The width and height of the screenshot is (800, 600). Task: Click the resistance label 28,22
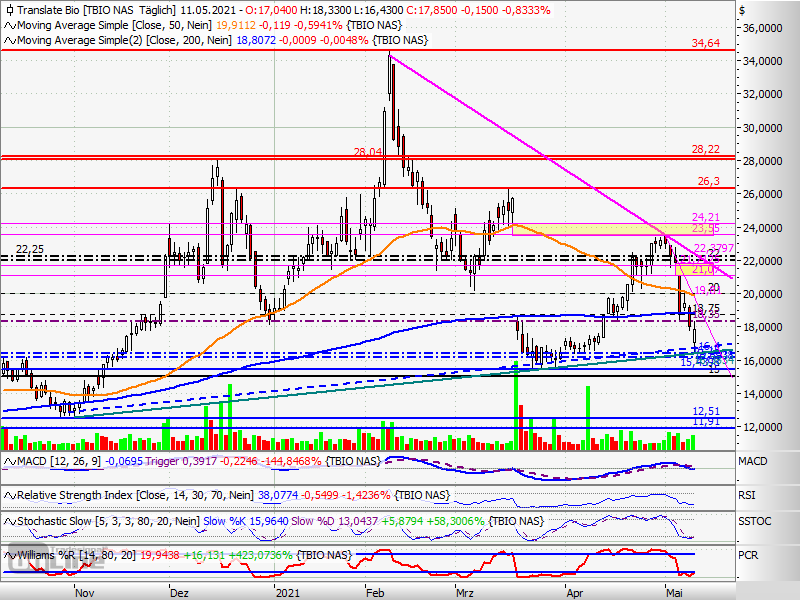tap(706, 149)
